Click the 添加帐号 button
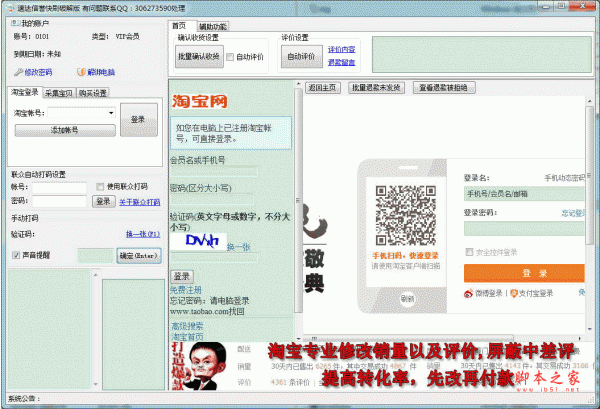 [x=65, y=130]
